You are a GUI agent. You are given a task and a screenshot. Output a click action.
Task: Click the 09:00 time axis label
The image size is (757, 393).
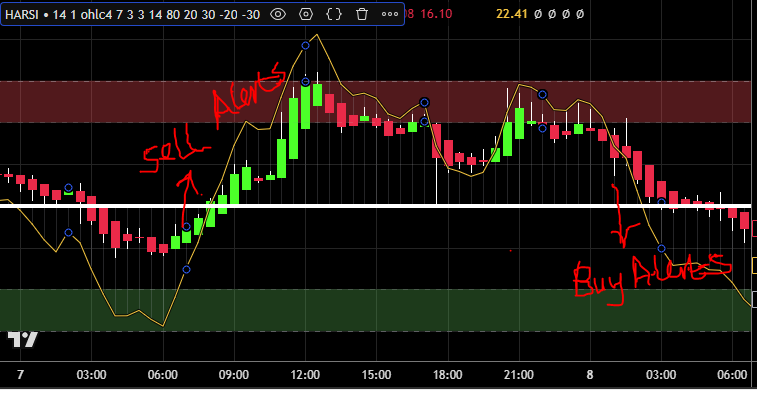click(x=234, y=375)
